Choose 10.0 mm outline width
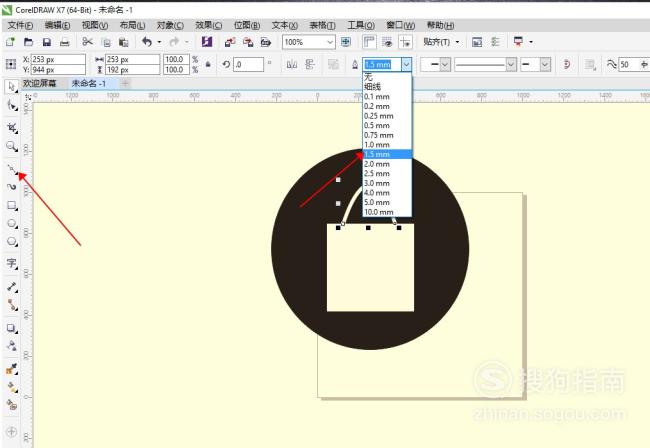This screenshot has width=650, height=448. 387,212
